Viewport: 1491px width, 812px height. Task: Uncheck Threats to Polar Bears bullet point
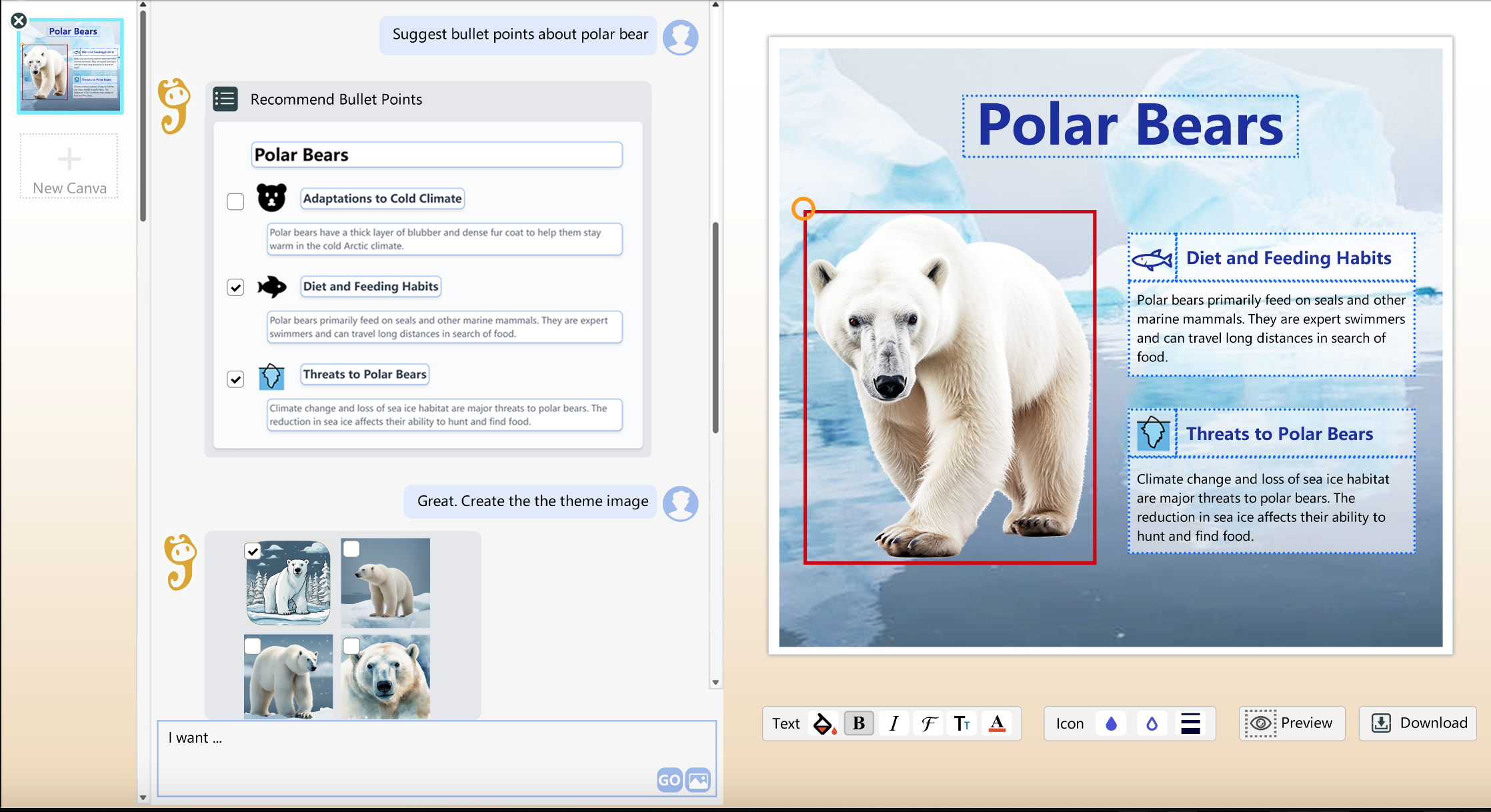(235, 379)
